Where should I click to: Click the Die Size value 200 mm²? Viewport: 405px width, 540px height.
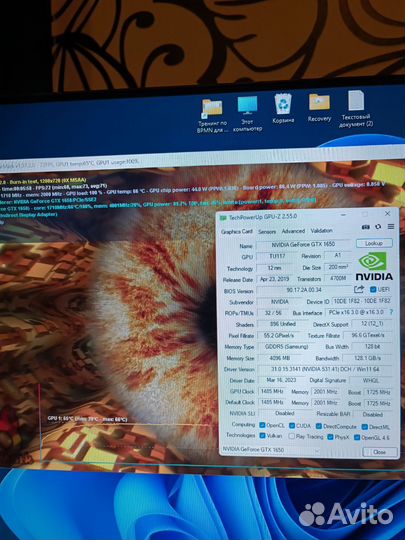(x=338, y=267)
